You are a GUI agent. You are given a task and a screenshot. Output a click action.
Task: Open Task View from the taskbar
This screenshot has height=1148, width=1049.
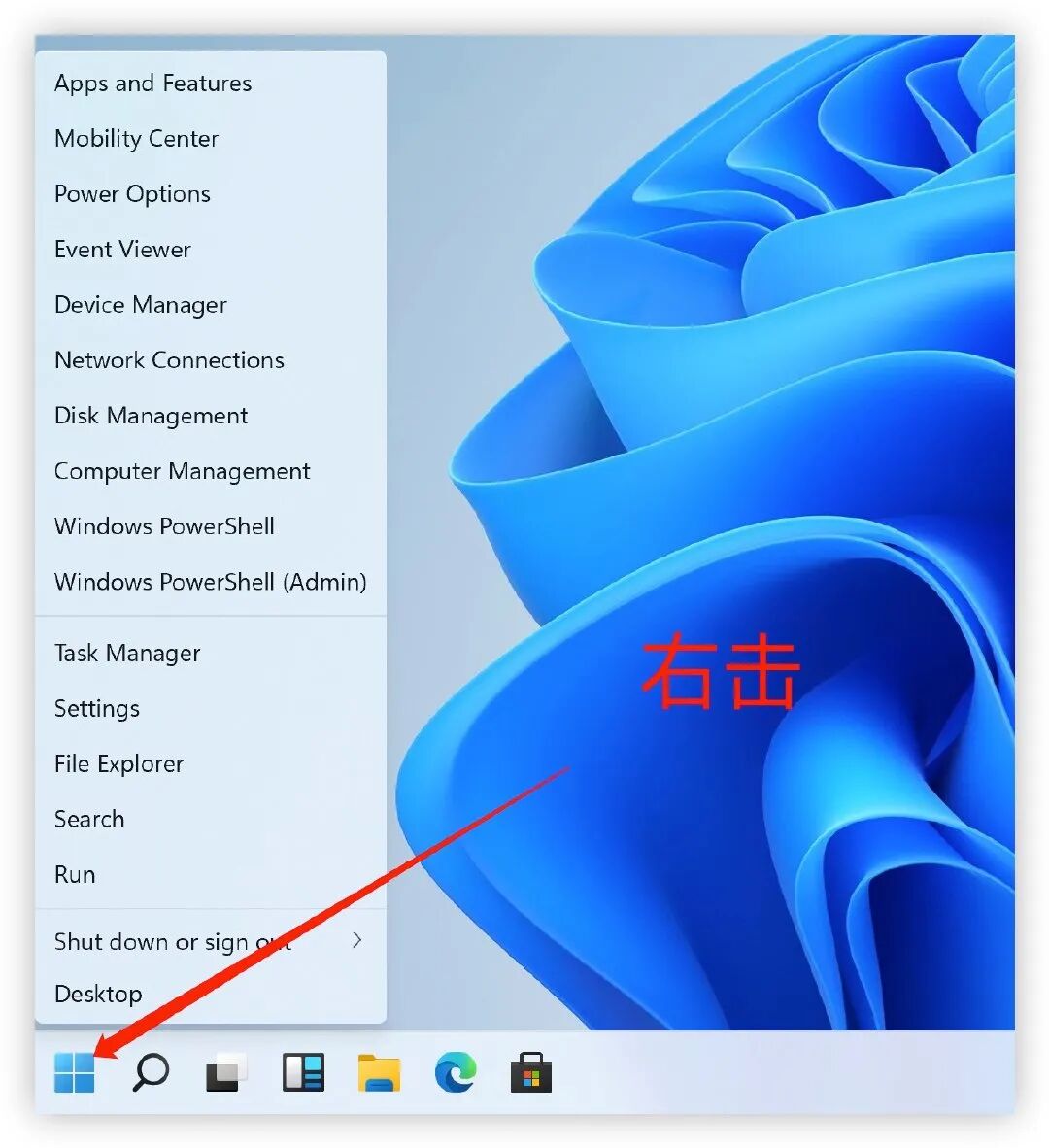[226, 1073]
